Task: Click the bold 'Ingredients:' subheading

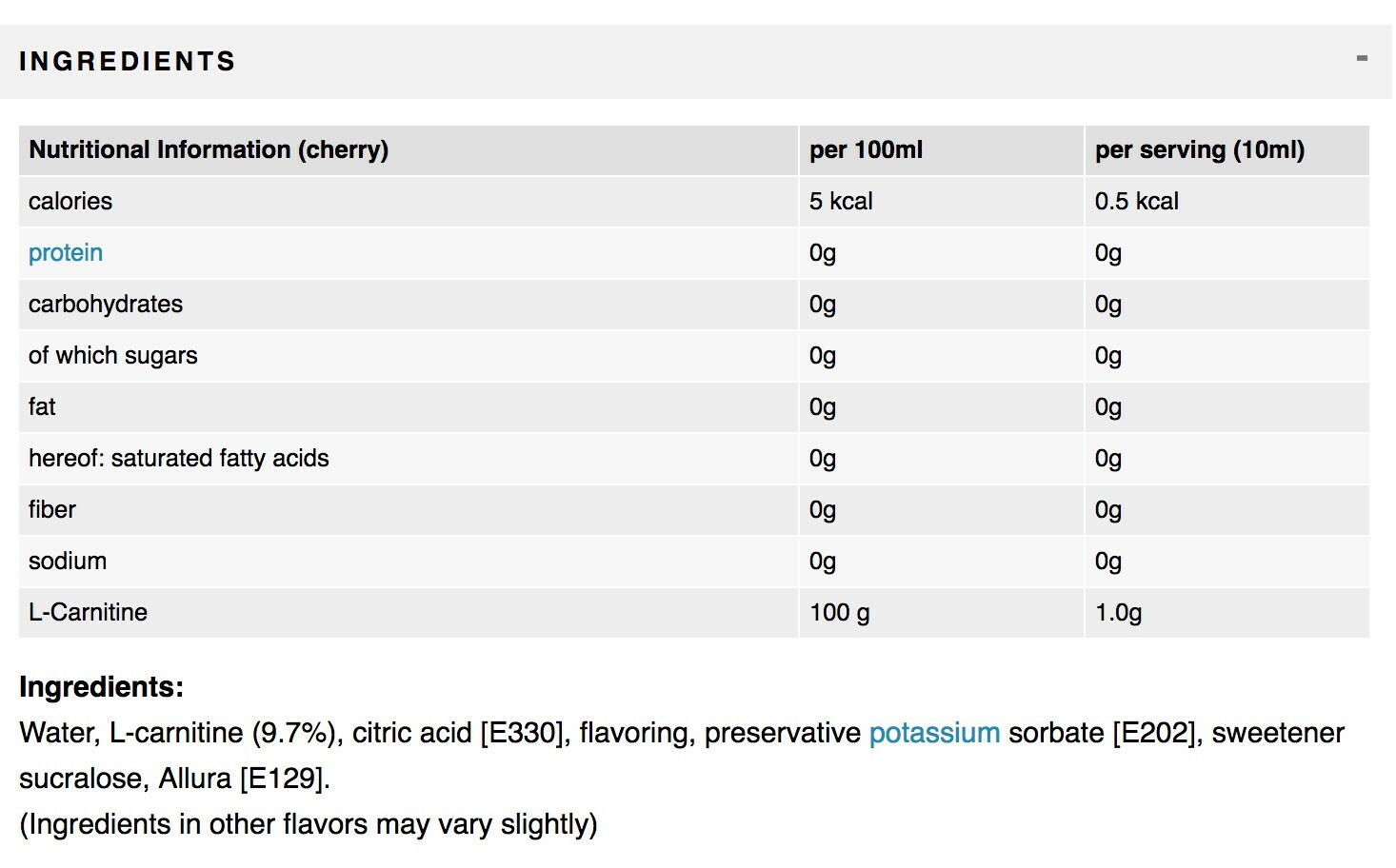Action: coord(101,687)
